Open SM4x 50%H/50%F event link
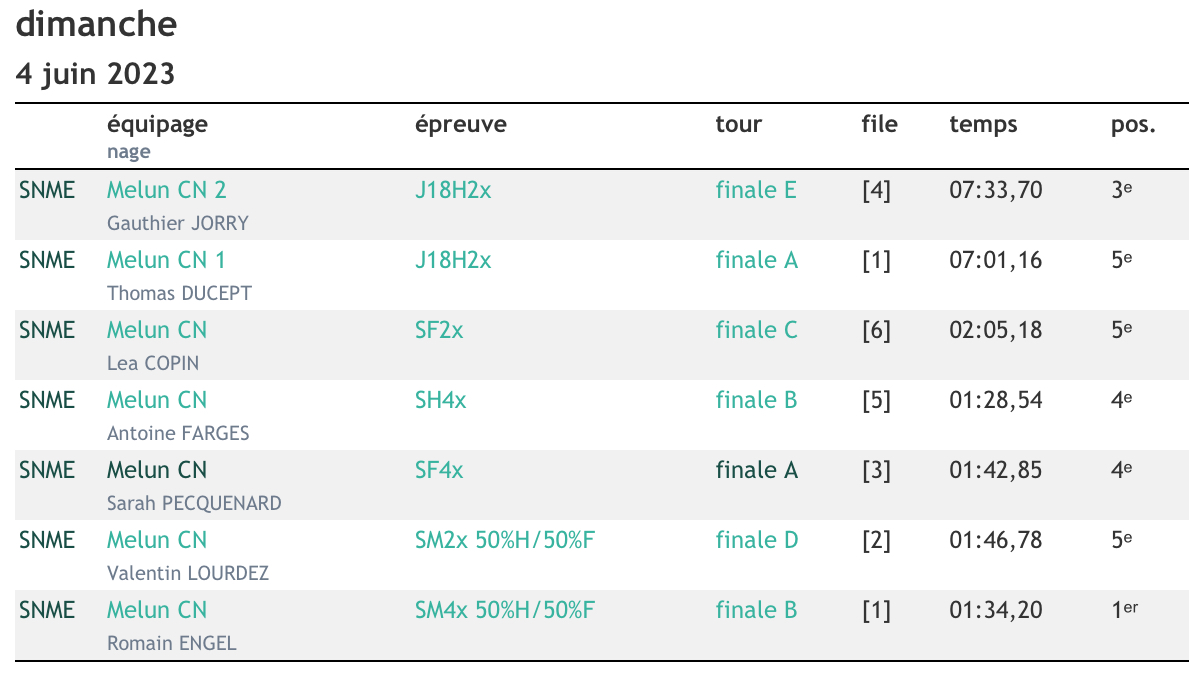This screenshot has height=677, width=1189. (x=505, y=610)
